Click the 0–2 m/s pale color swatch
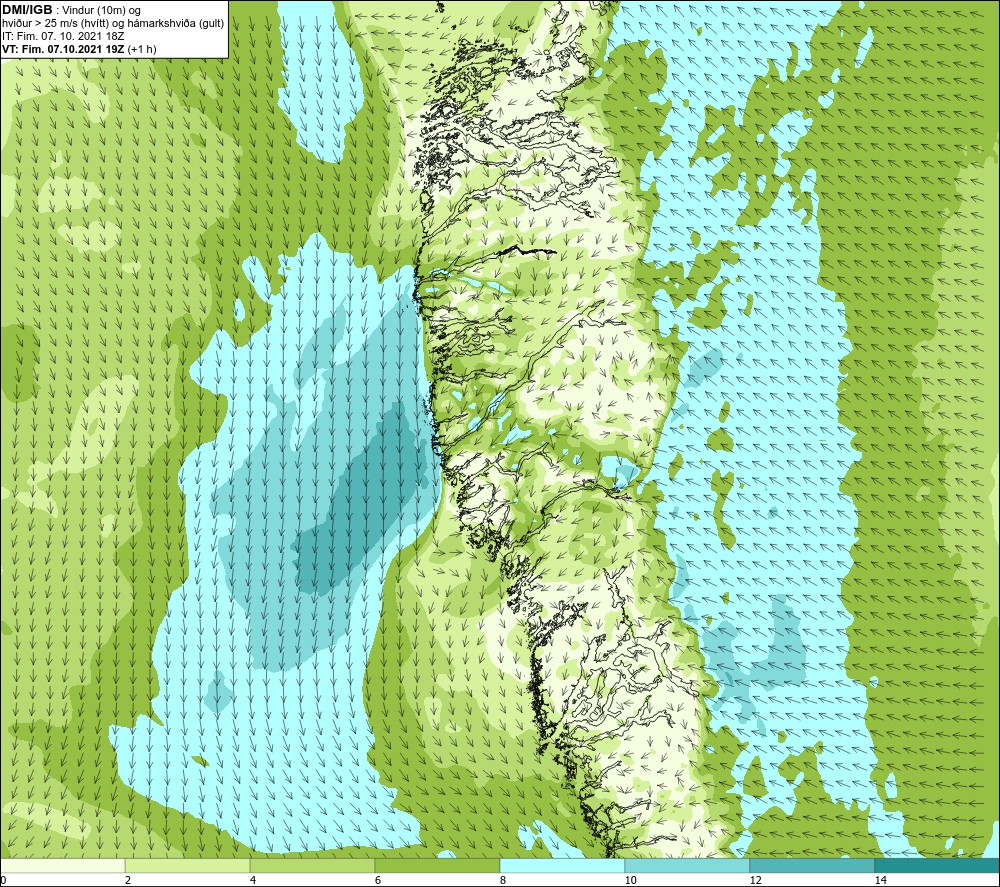The image size is (1000, 887). pos(62,865)
